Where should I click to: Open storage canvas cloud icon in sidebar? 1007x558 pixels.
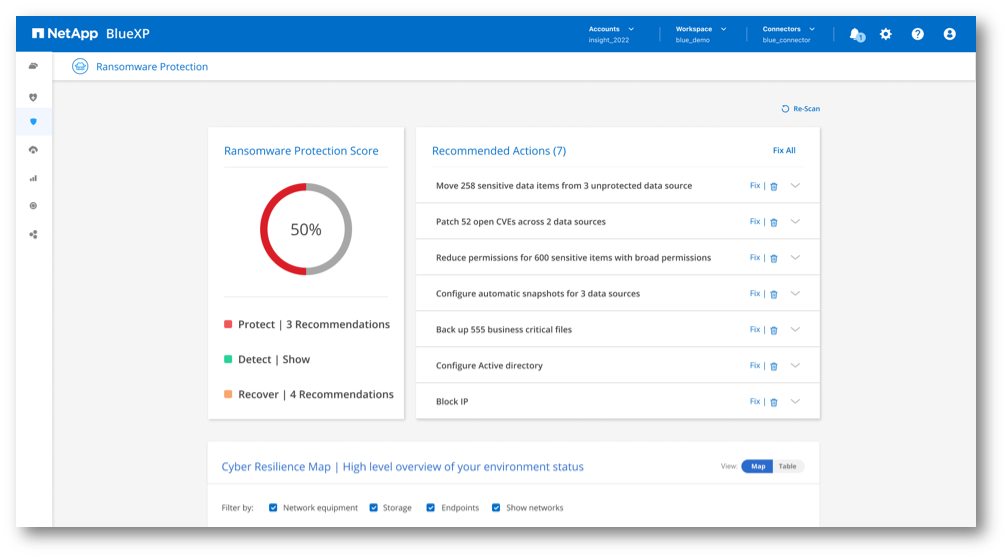click(33, 66)
